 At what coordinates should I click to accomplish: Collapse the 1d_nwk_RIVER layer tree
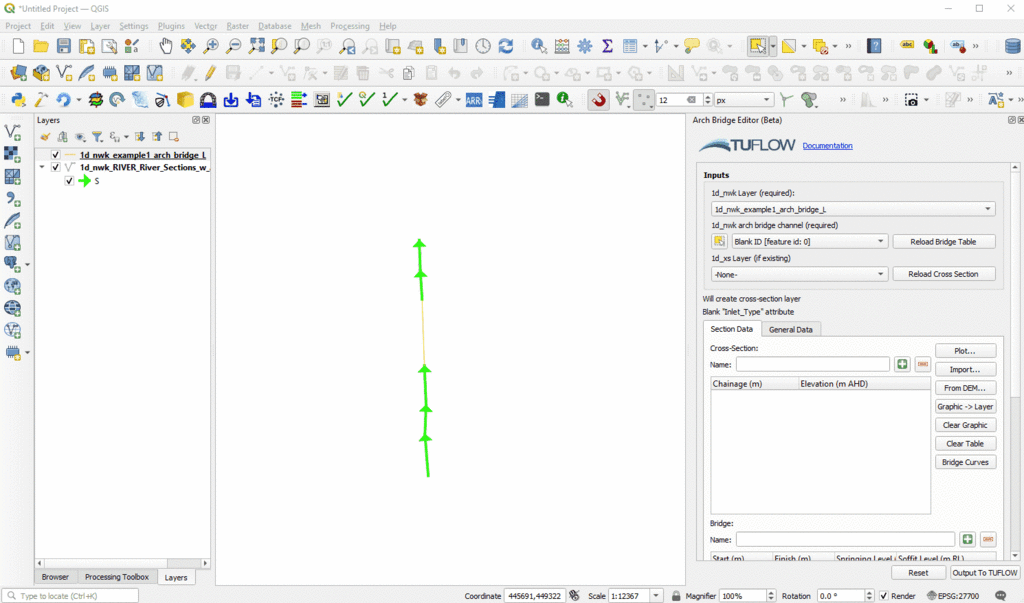coord(41,168)
